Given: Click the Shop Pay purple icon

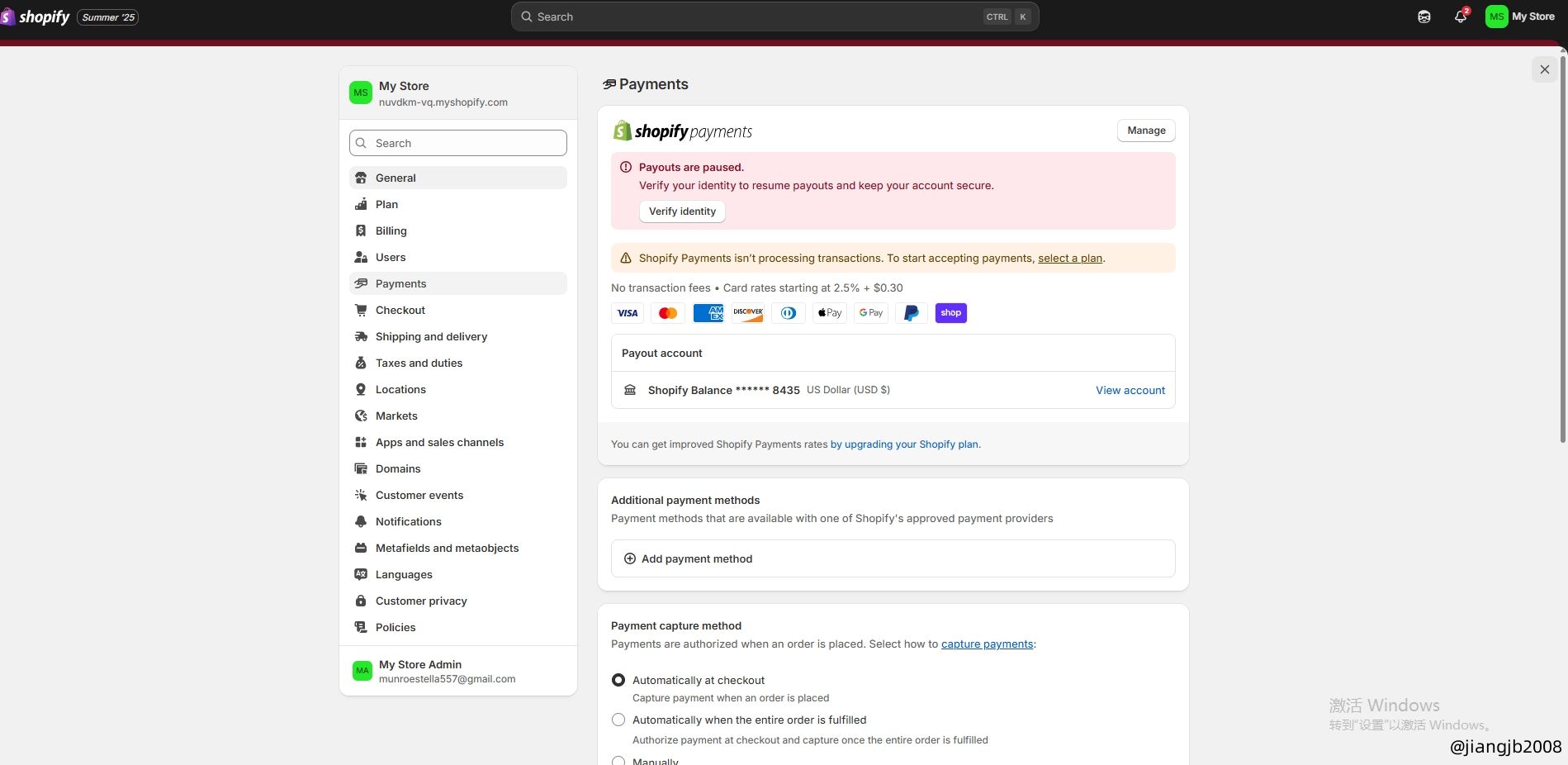Looking at the screenshot, I should (x=950, y=313).
